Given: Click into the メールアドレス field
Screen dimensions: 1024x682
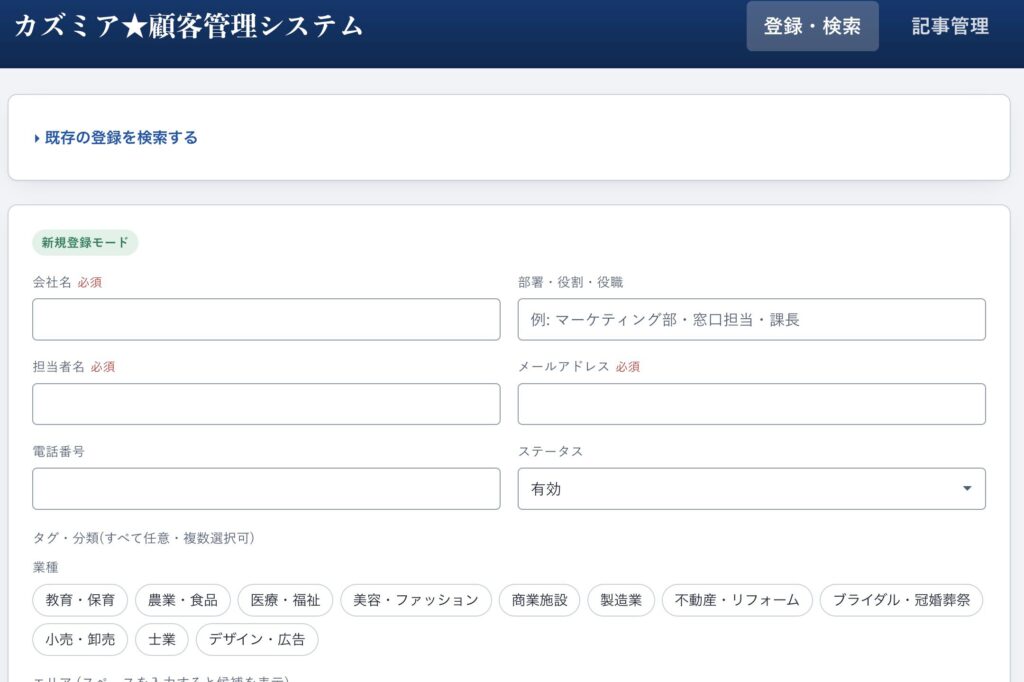Looking at the screenshot, I should 751,404.
